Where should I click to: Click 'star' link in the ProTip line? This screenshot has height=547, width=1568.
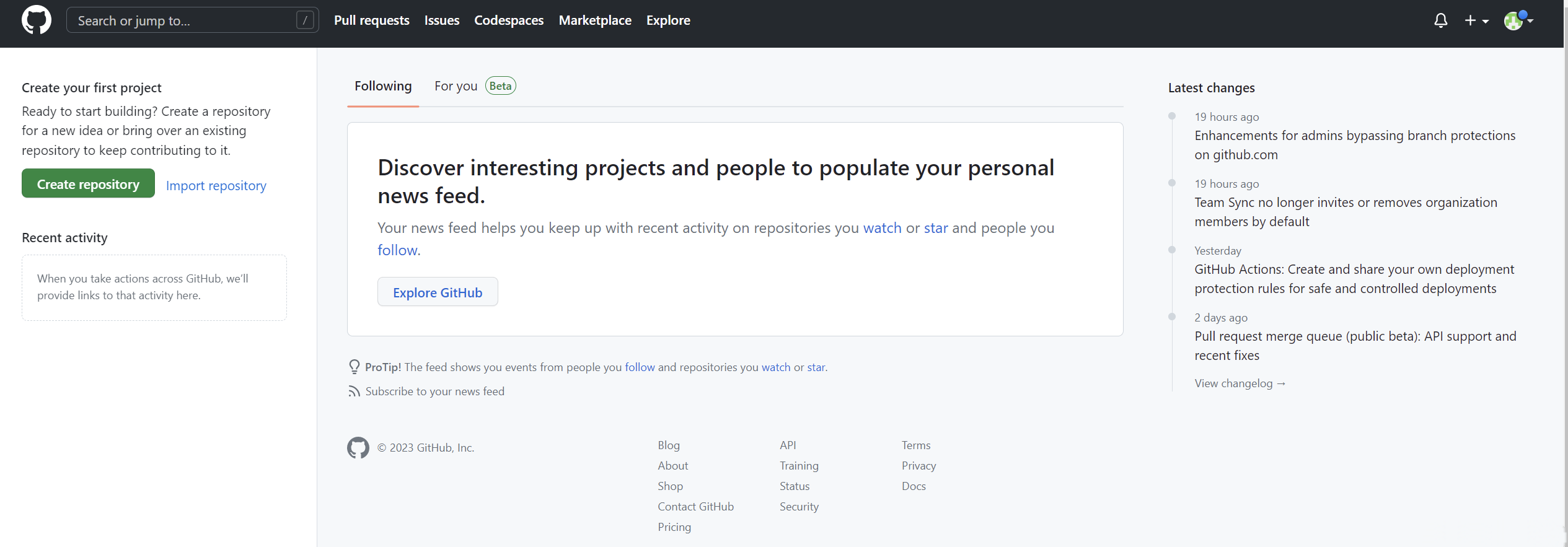click(x=816, y=367)
